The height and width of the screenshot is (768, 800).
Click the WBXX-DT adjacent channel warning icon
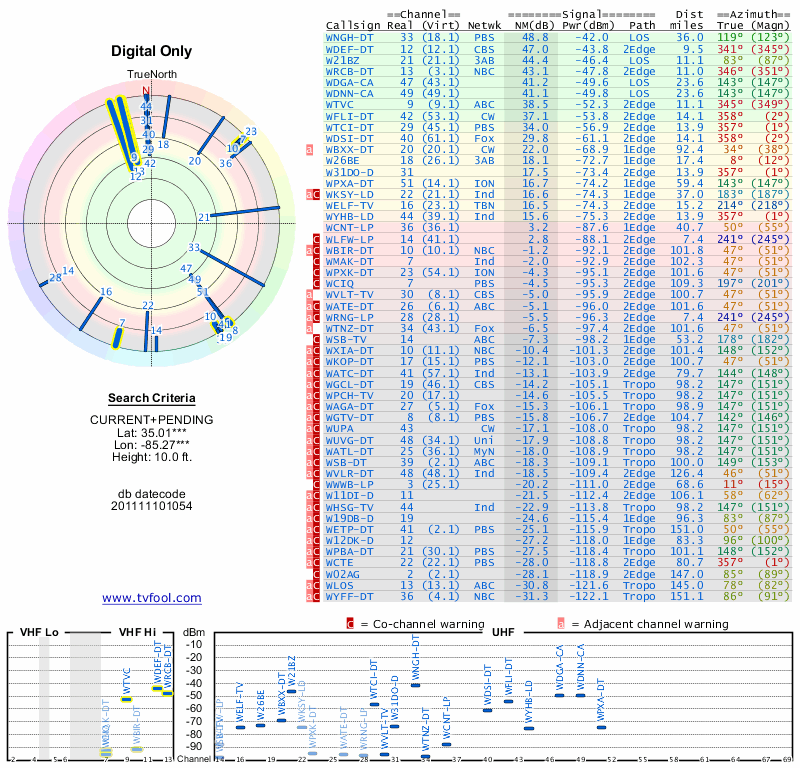309,150
